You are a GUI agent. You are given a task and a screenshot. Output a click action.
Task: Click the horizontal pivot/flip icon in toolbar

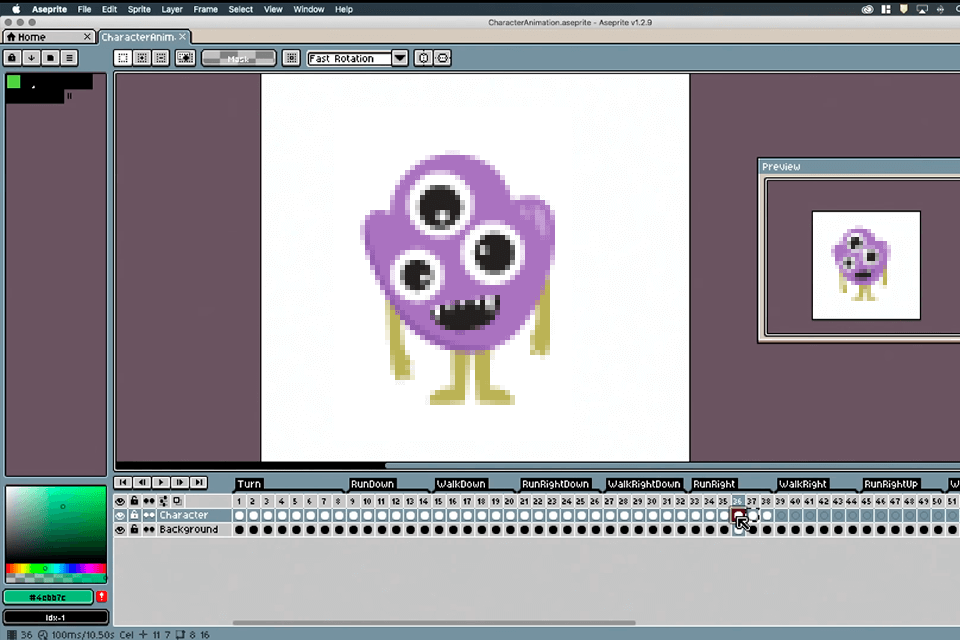(x=442, y=58)
